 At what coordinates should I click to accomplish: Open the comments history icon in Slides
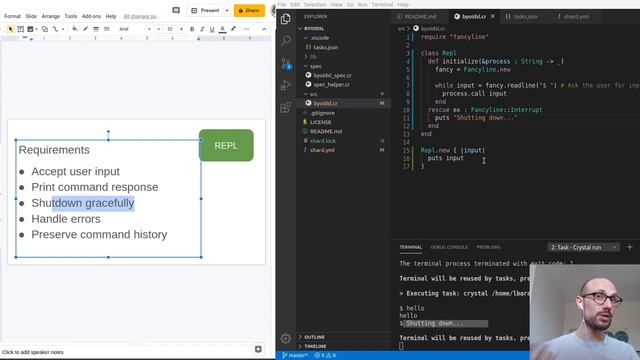tap(176, 10)
